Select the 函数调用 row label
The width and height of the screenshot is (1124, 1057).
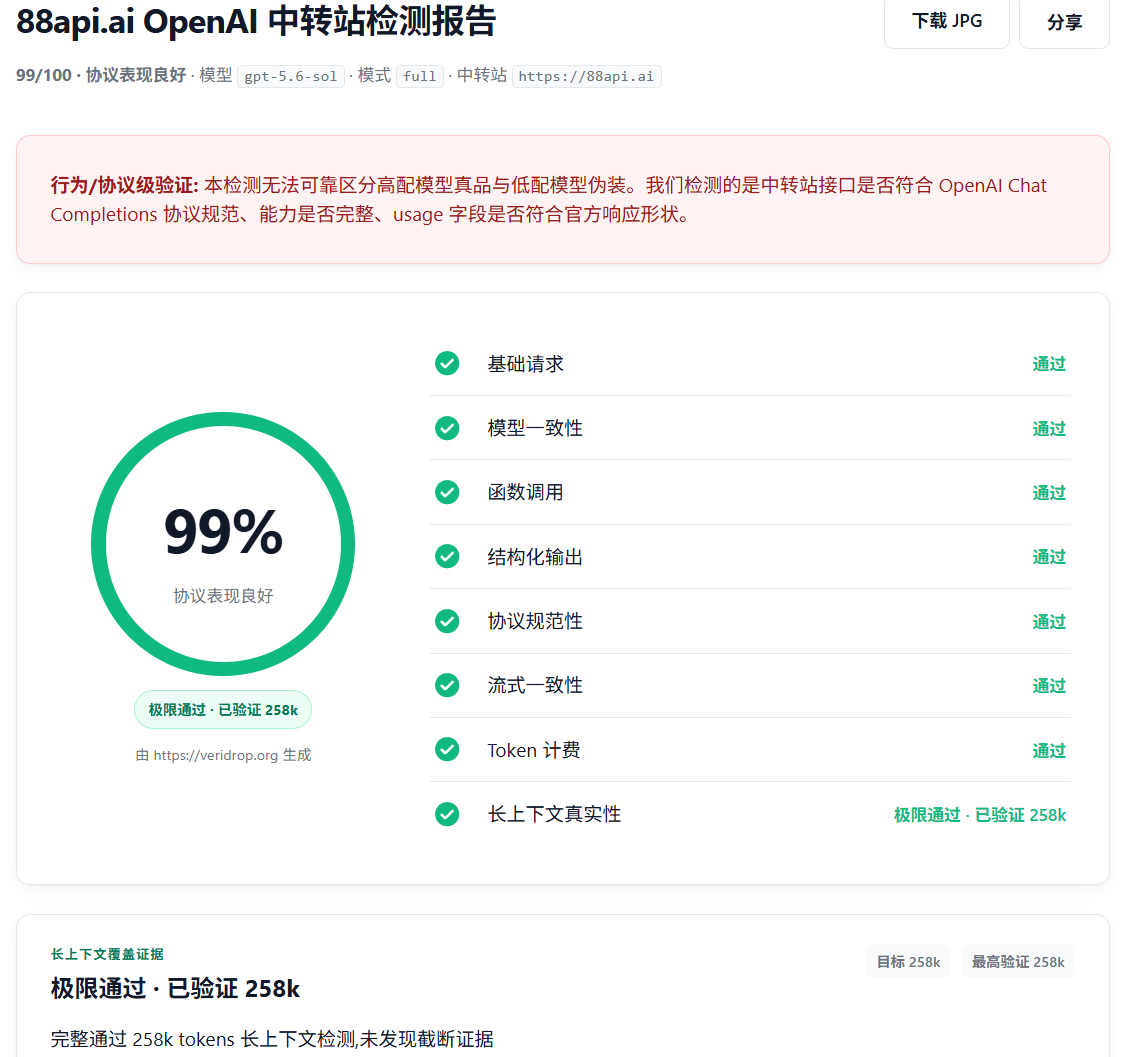click(525, 492)
